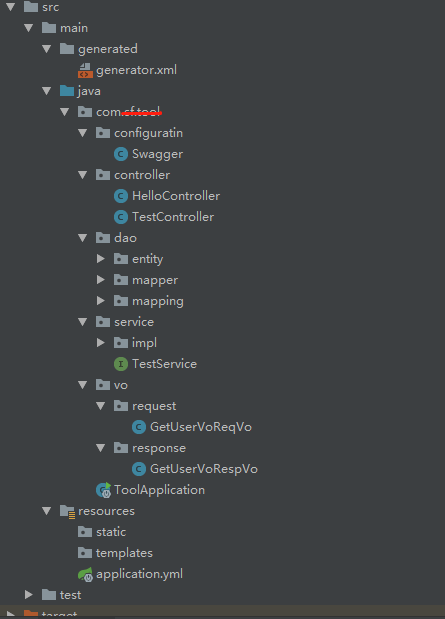
Task: Select the templates folder
Action: [x=124, y=553]
